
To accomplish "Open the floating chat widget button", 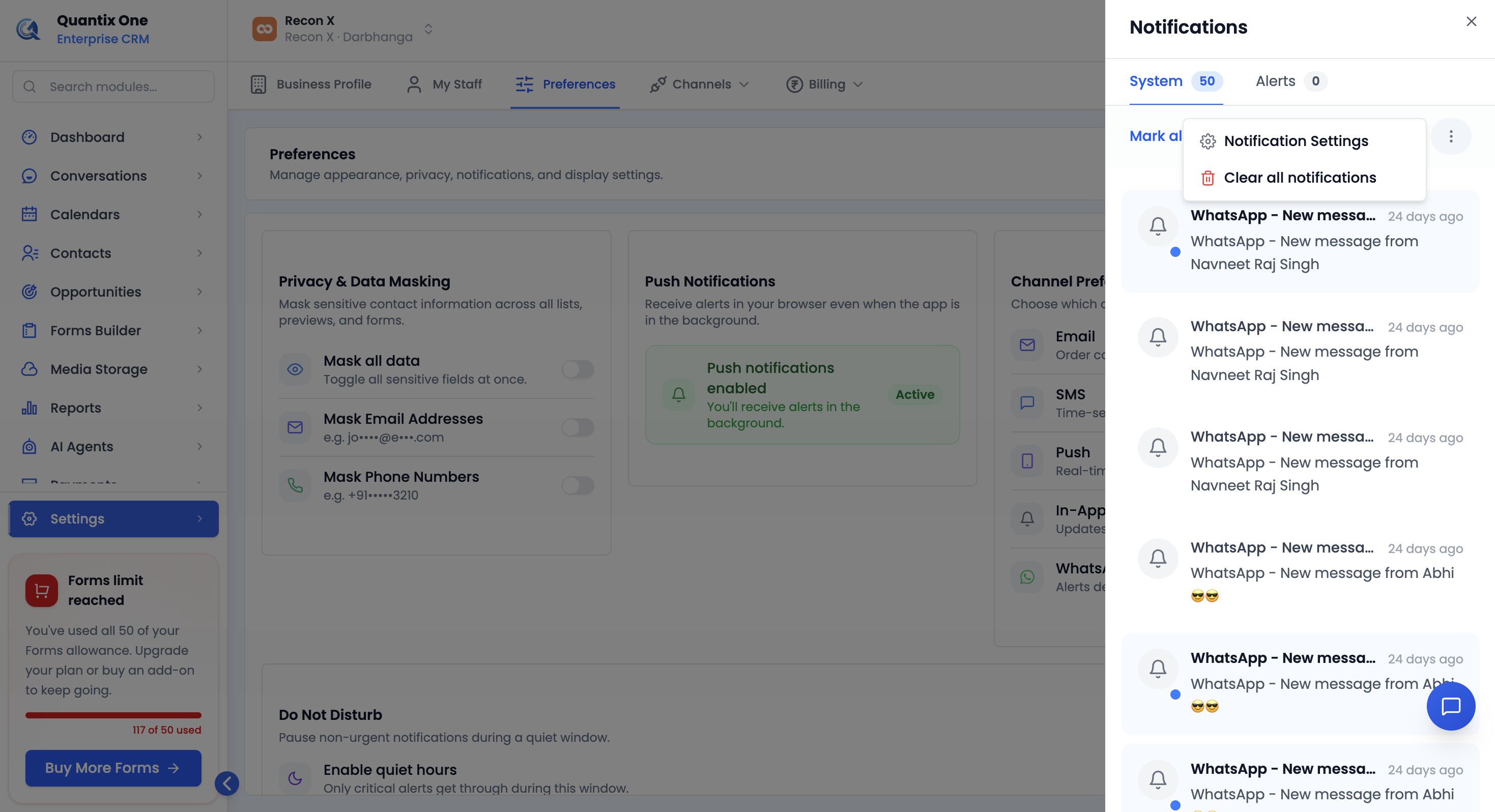I will click(1451, 706).
